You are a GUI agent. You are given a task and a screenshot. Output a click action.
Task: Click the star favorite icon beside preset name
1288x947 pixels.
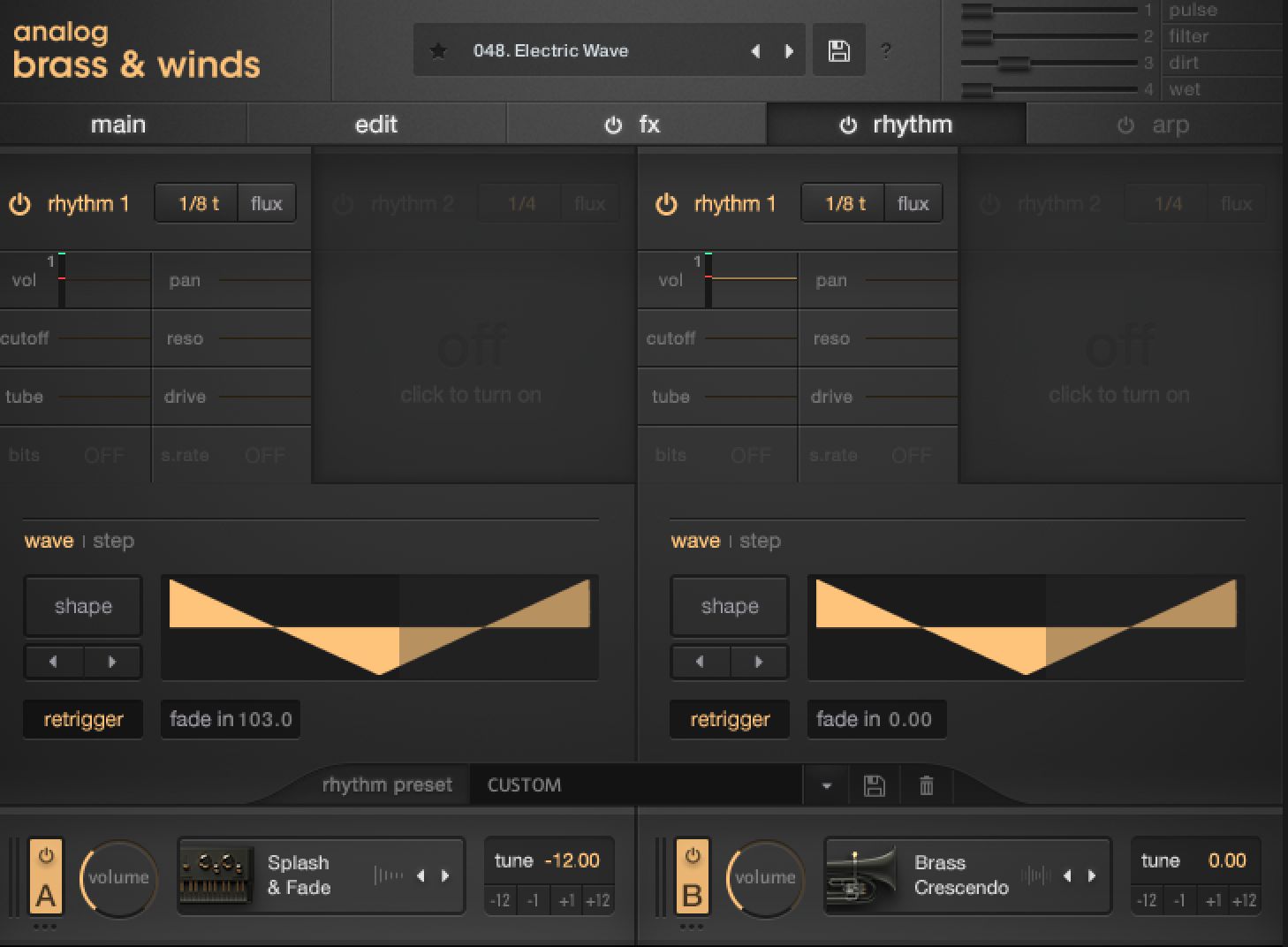click(x=438, y=51)
